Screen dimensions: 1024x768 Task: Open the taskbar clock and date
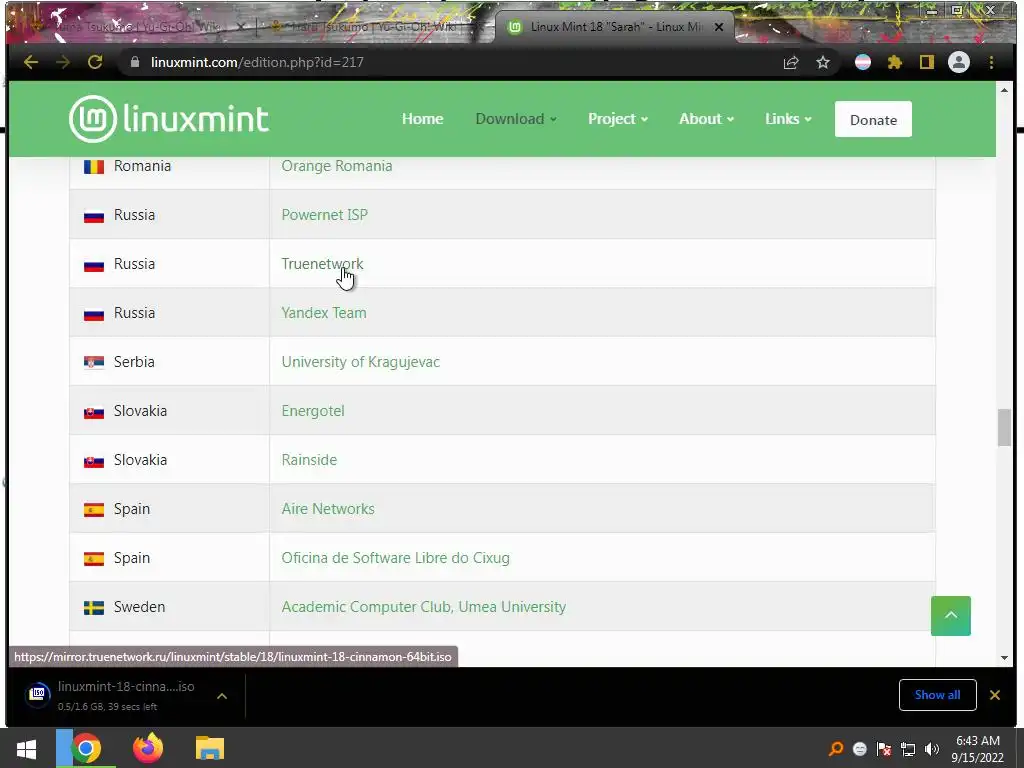[977, 749]
